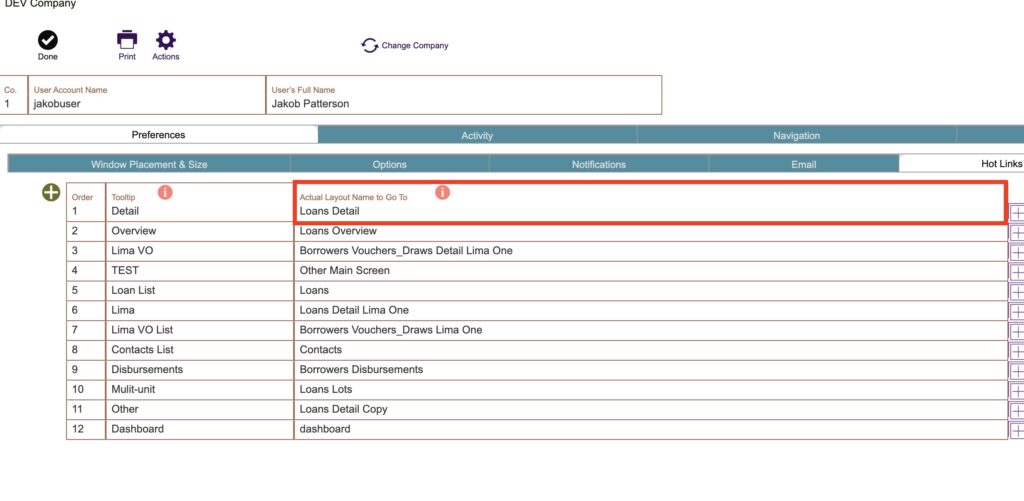The image size is (1024, 501).
Task: Click plus icon on Dashboard row
Action: [1017, 430]
